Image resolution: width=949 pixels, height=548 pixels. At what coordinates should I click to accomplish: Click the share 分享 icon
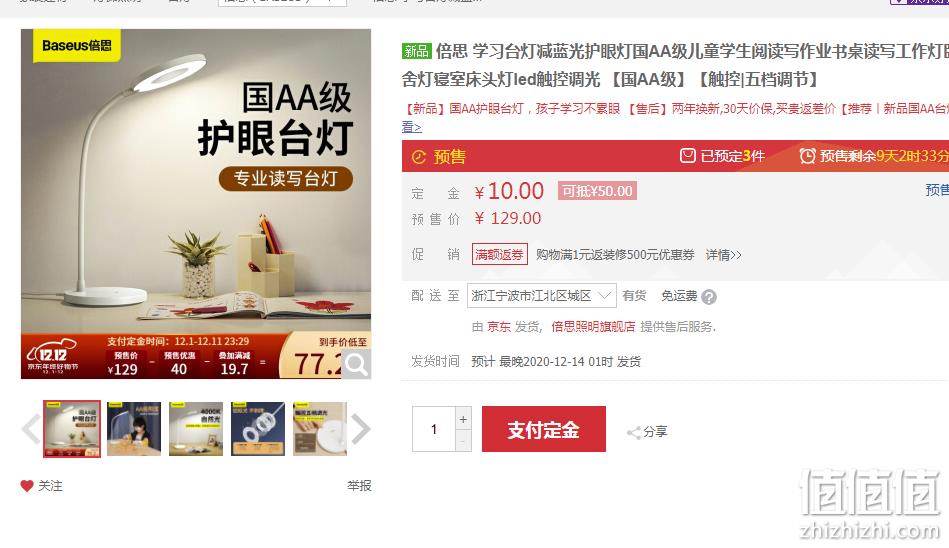(x=634, y=432)
